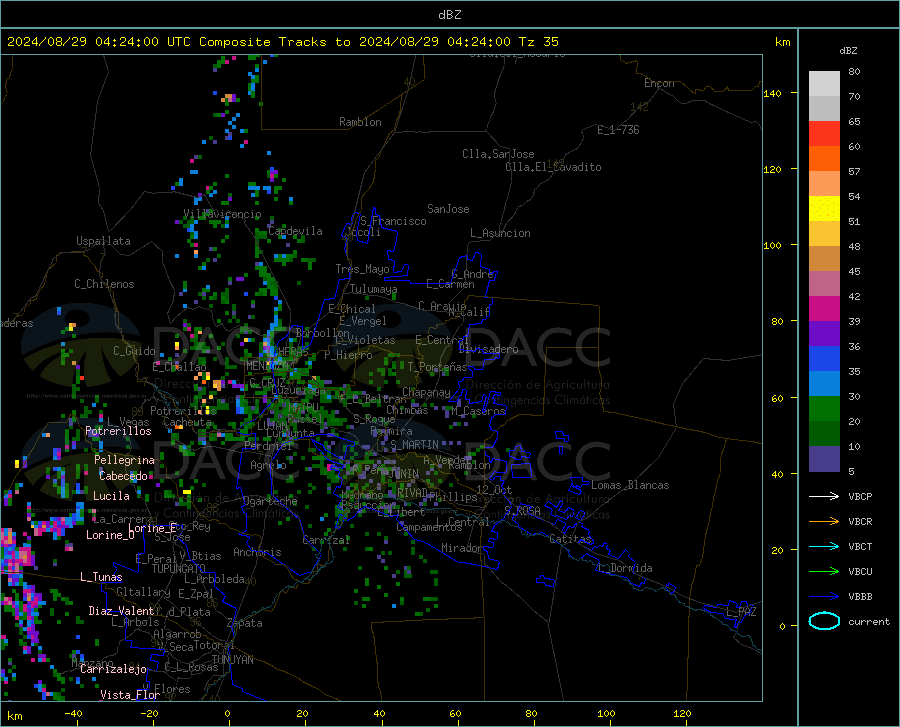Click the L_PAZ map label
Screen dimensions: 900x727
pyautogui.click(x=741, y=612)
